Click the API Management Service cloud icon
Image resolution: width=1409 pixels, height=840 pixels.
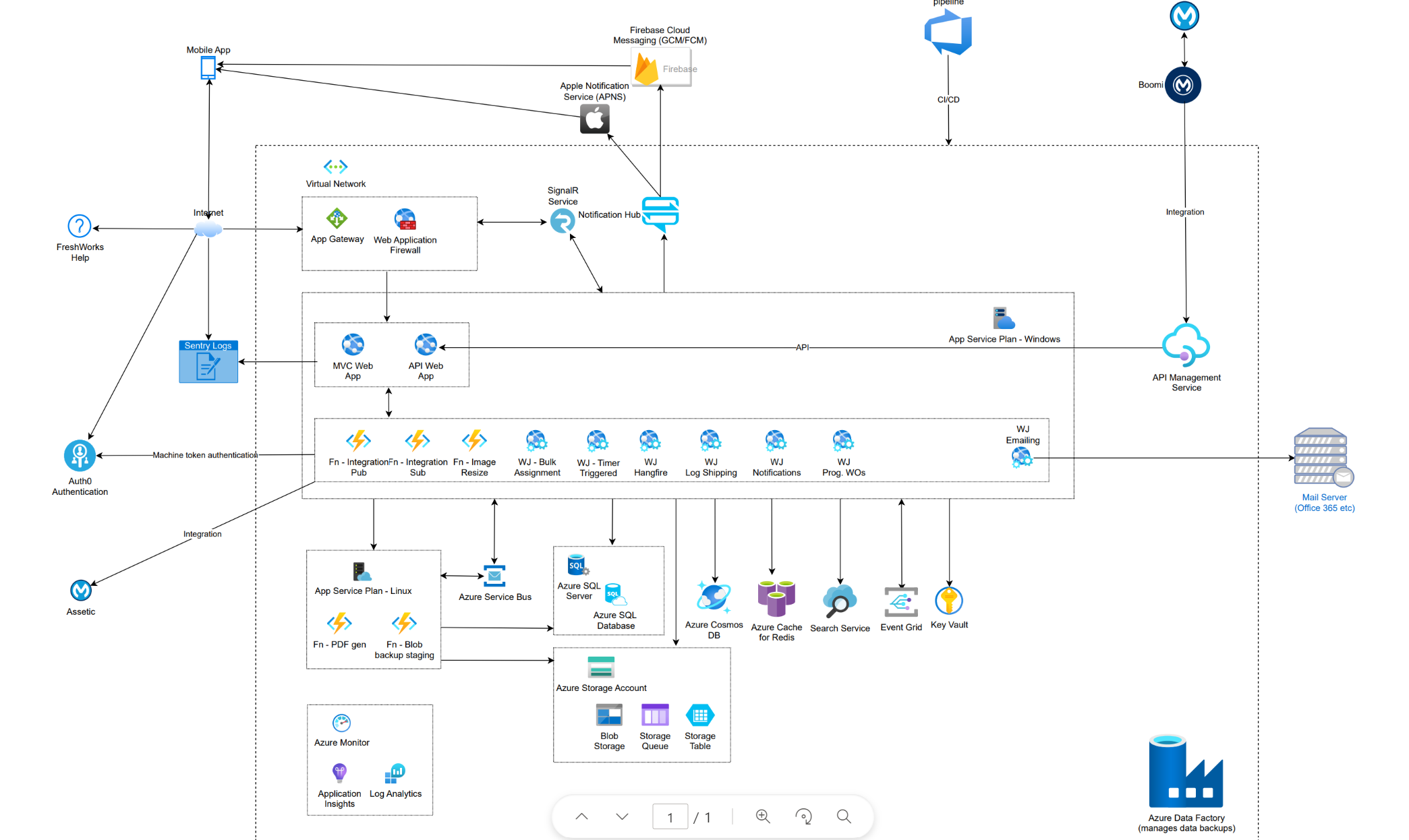(1185, 345)
